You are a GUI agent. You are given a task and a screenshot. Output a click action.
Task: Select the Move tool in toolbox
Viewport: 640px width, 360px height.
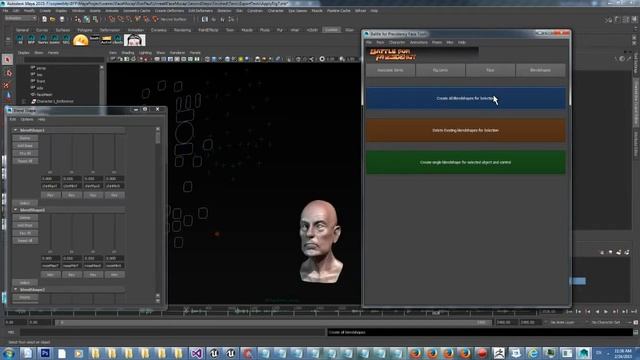[x=7, y=96]
